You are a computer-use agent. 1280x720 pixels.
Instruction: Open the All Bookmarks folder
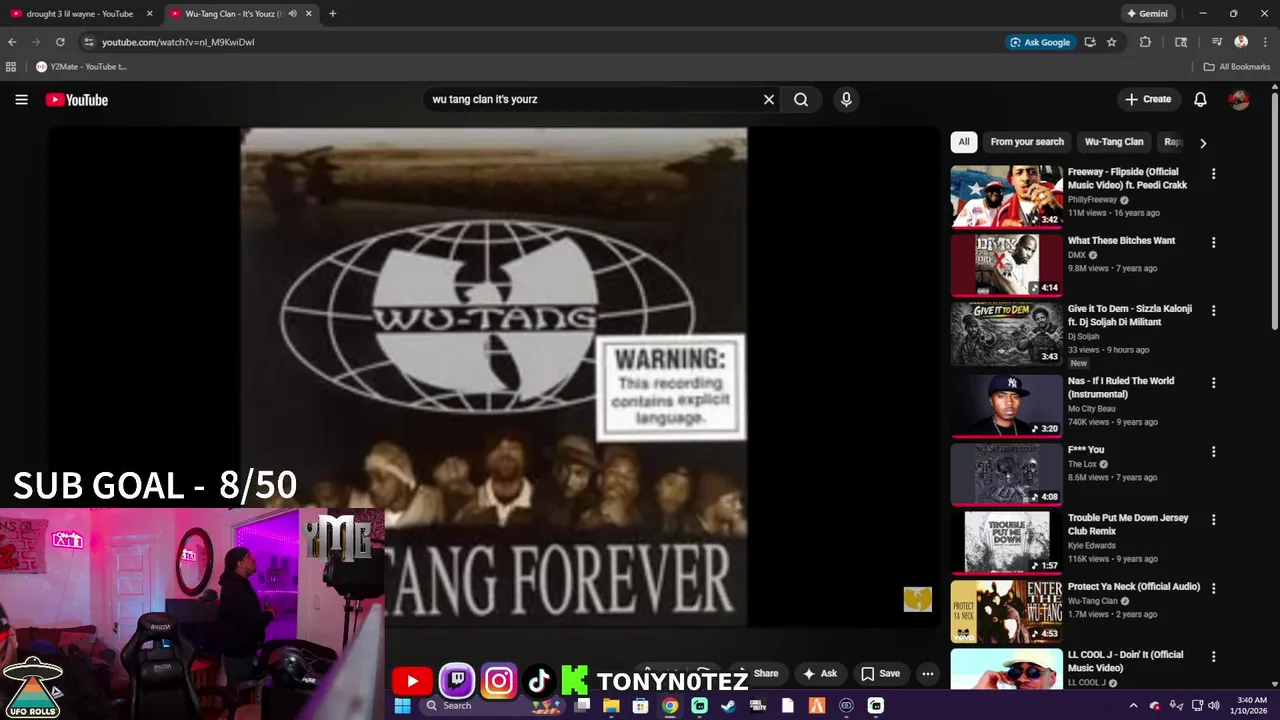(1237, 67)
